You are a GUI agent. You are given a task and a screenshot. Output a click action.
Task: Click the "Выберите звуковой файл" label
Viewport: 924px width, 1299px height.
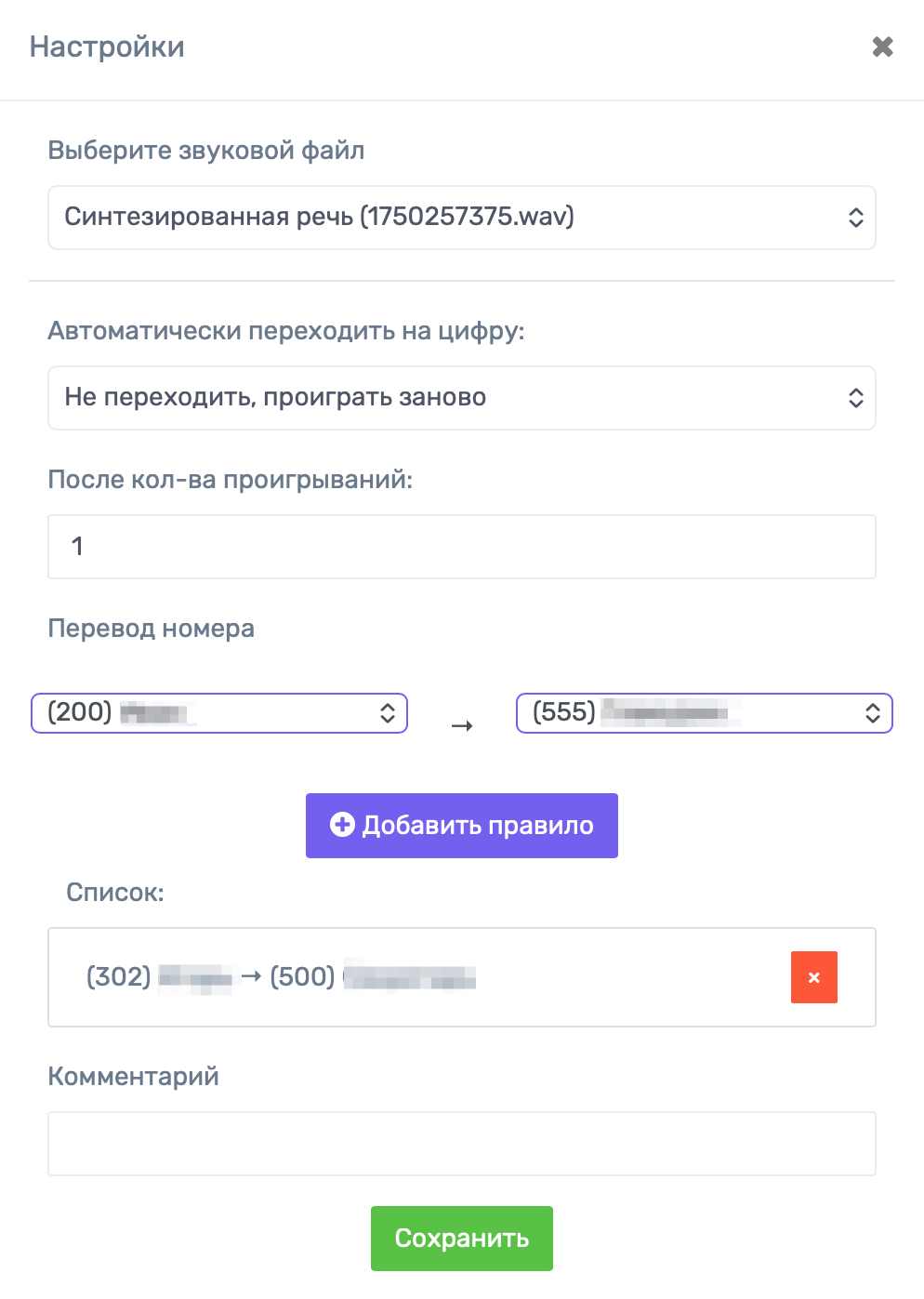205,151
